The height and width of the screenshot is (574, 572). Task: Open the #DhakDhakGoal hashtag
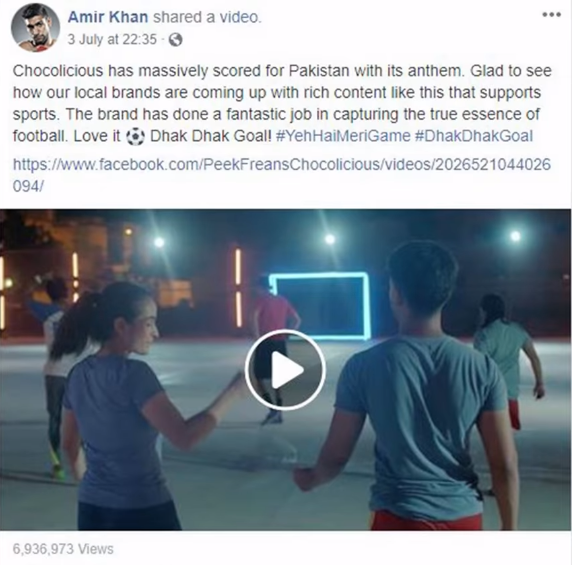pos(474,136)
